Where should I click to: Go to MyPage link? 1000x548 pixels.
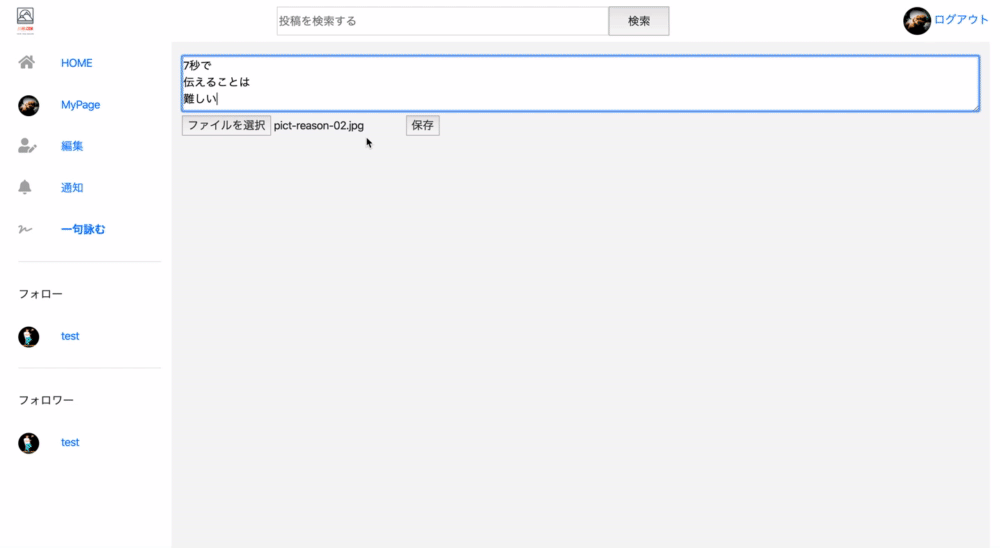[x=80, y=105]
